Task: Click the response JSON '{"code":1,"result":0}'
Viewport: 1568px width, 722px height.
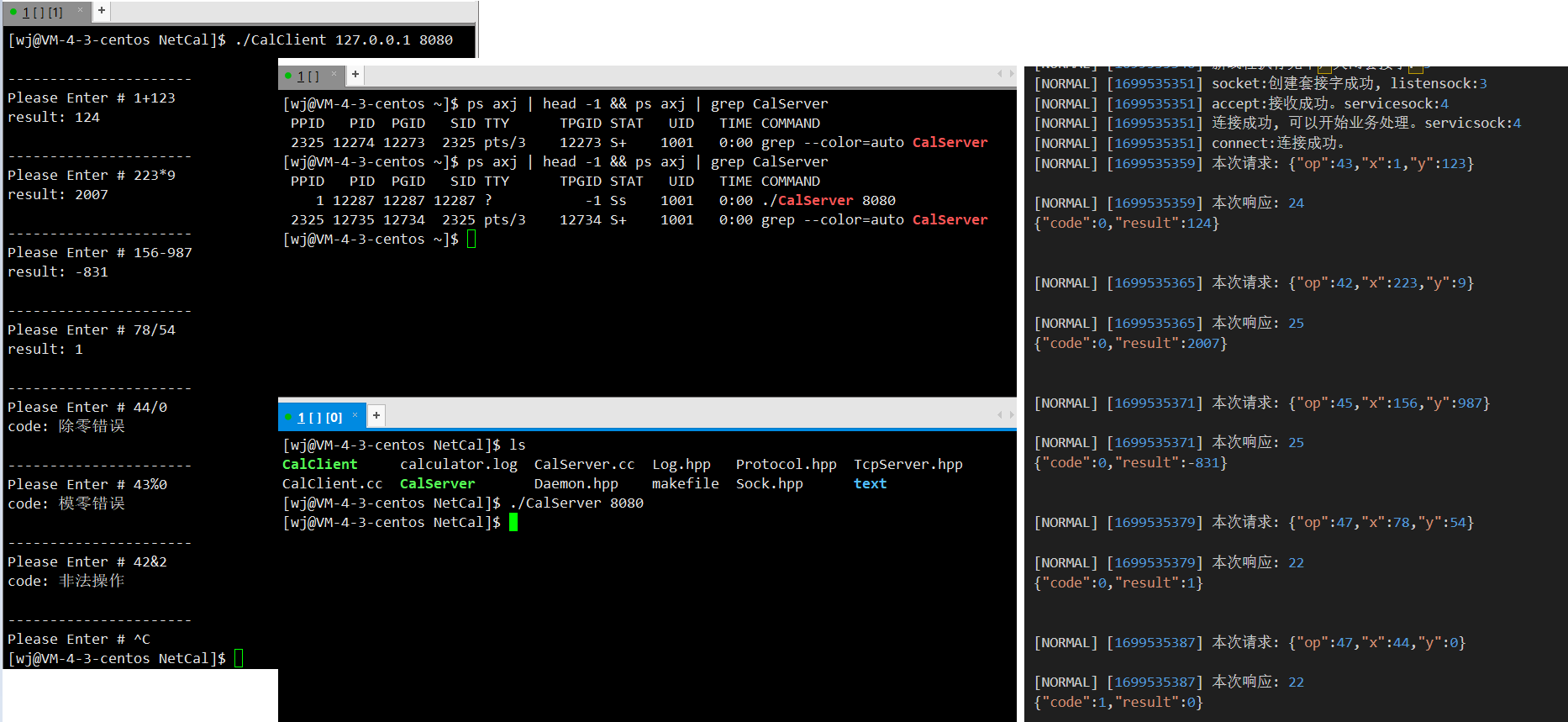Action: [x=1119, y=703]
